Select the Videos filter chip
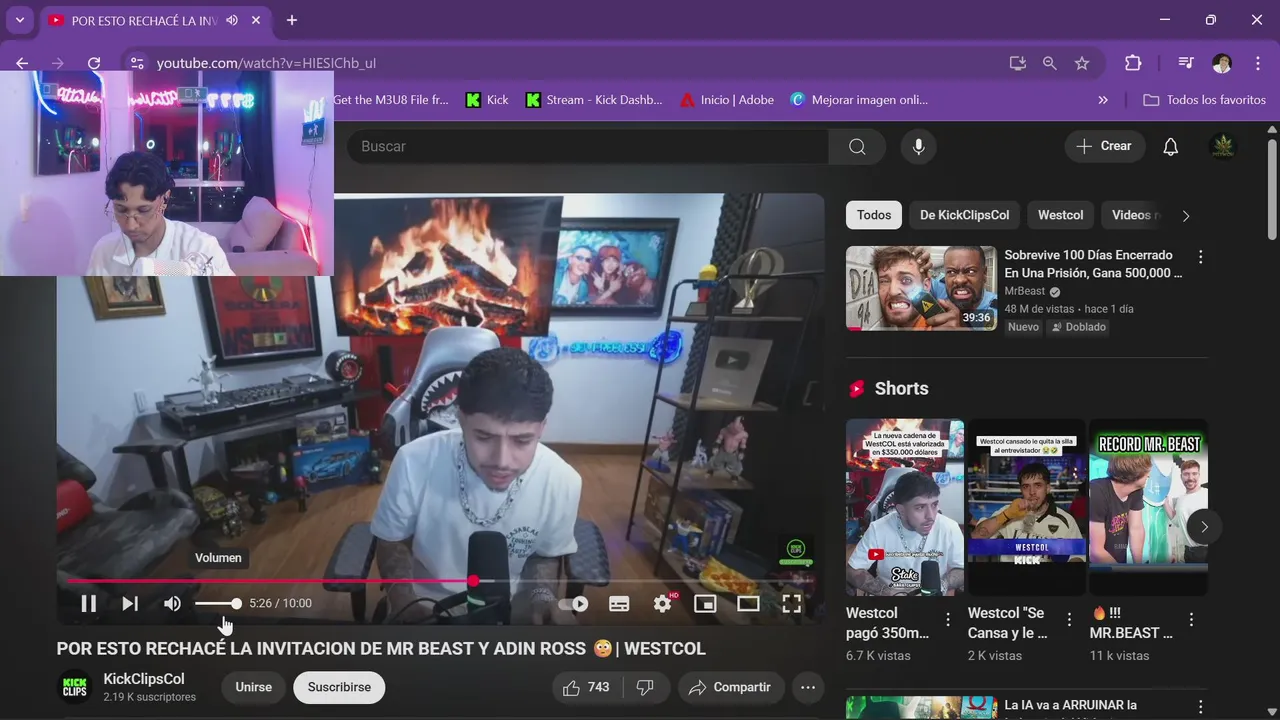The width and height of the screenshot is (1280, 720). (x=1132, y=215)
